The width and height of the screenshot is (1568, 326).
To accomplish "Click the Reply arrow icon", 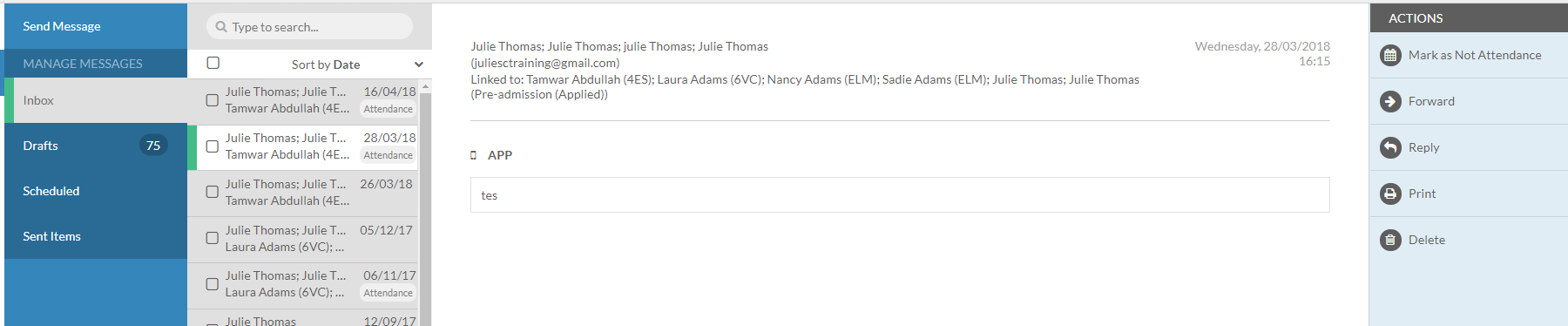I will click(1390, 147).
